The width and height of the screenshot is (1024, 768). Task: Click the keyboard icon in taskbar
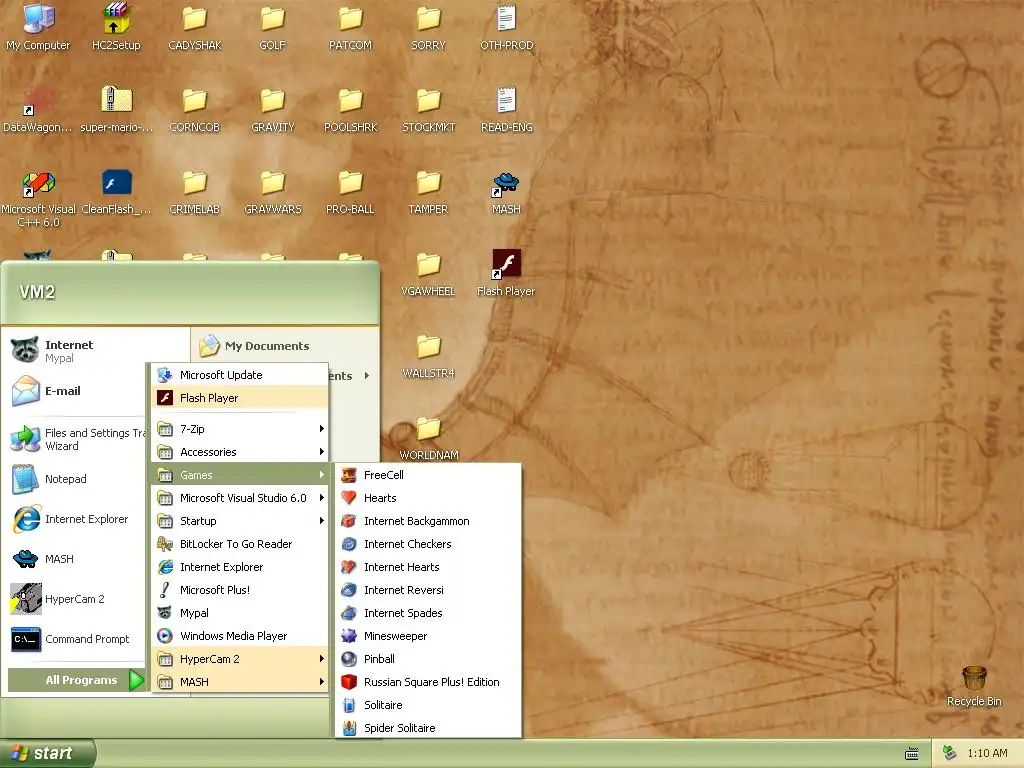pos(912,754)
